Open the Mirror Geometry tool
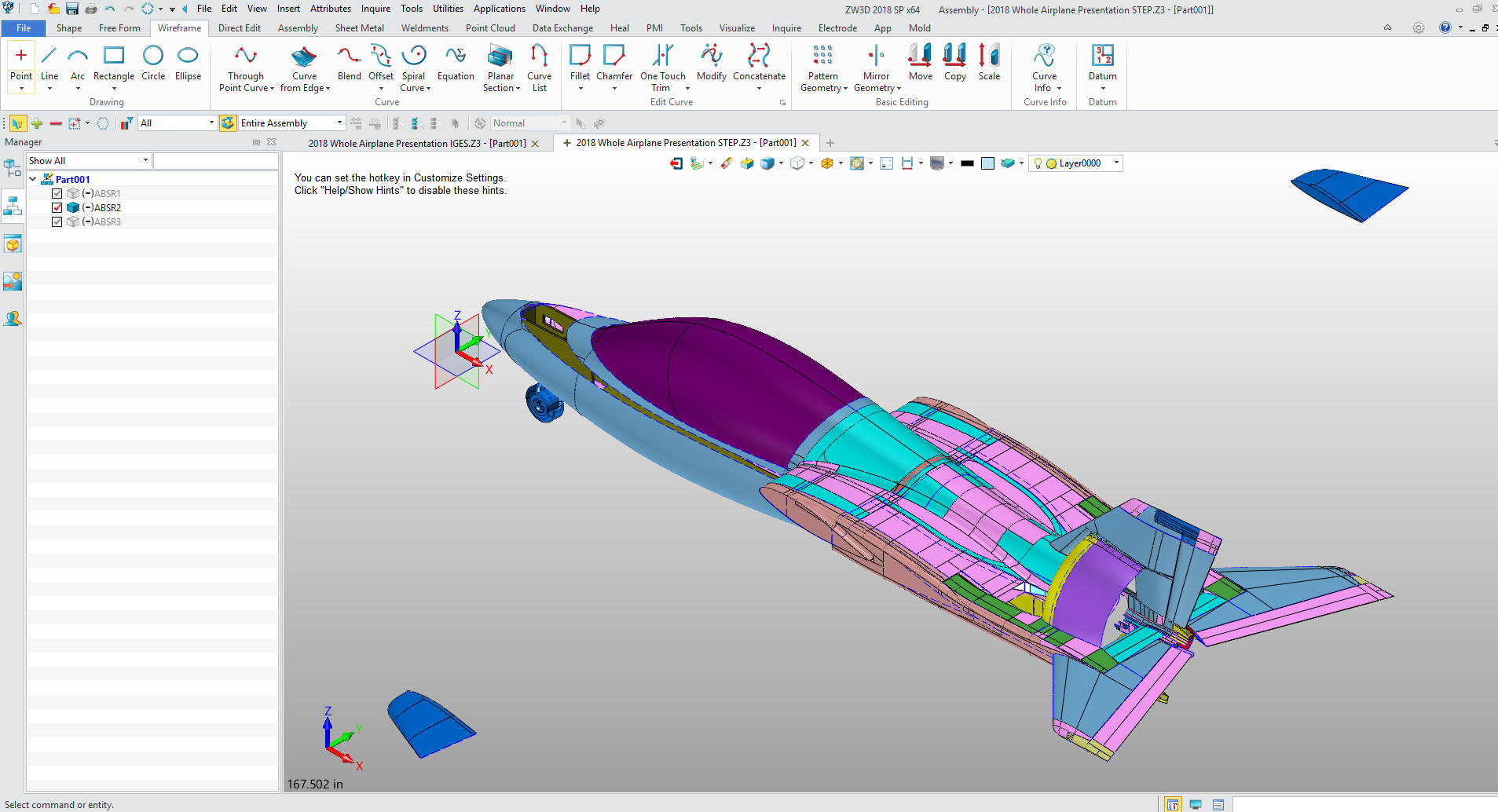Viewport: 1498px width, 812px height. [x=876, y=57]
